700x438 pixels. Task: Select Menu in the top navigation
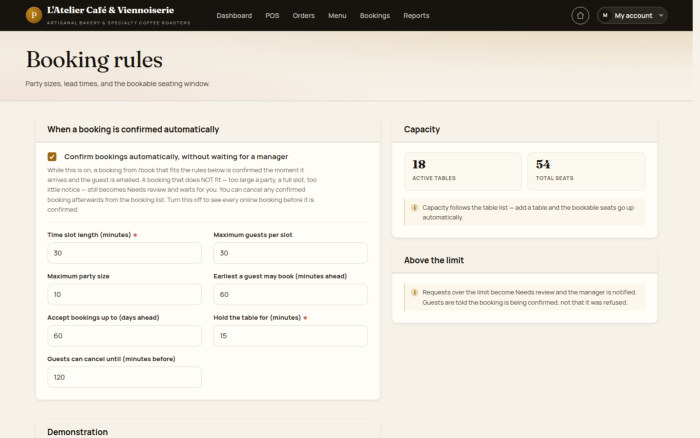coord(337,16)
